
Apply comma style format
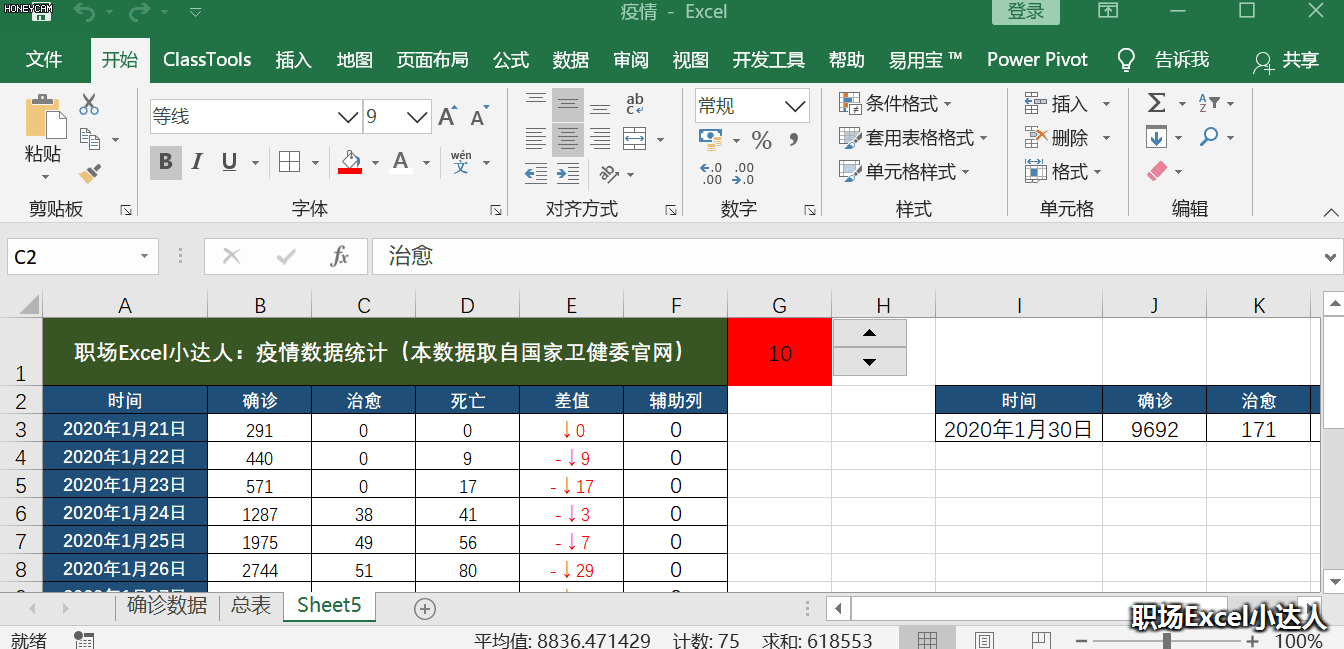[794, 140]
